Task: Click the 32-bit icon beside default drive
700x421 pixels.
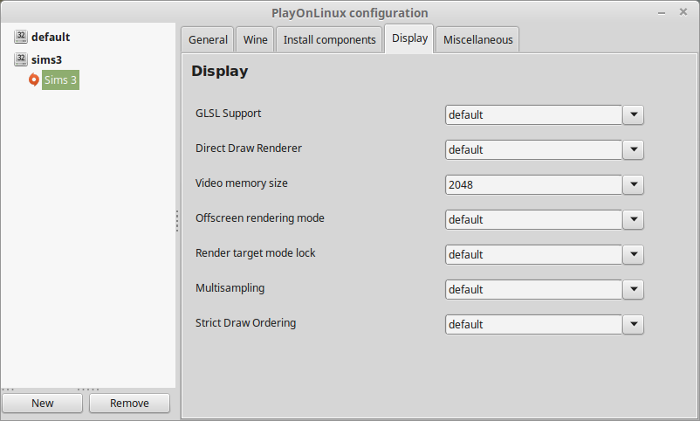Action: point(21,37)
